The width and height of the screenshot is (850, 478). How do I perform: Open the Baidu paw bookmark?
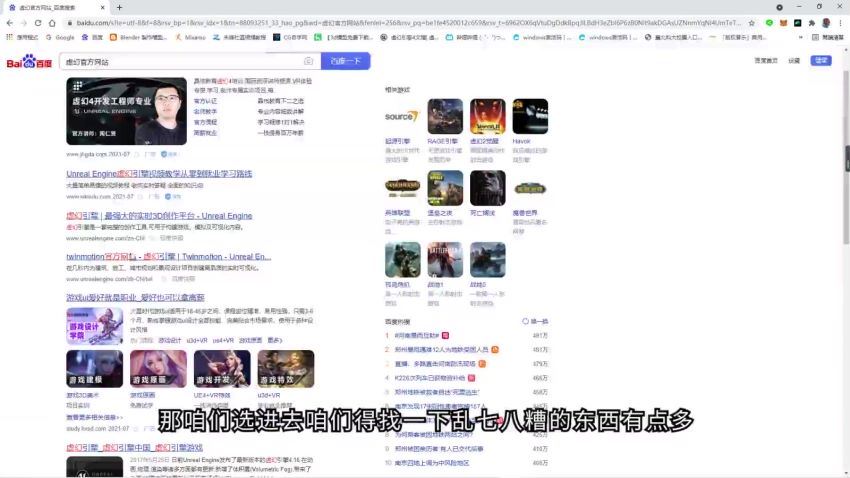coord(92,37)
